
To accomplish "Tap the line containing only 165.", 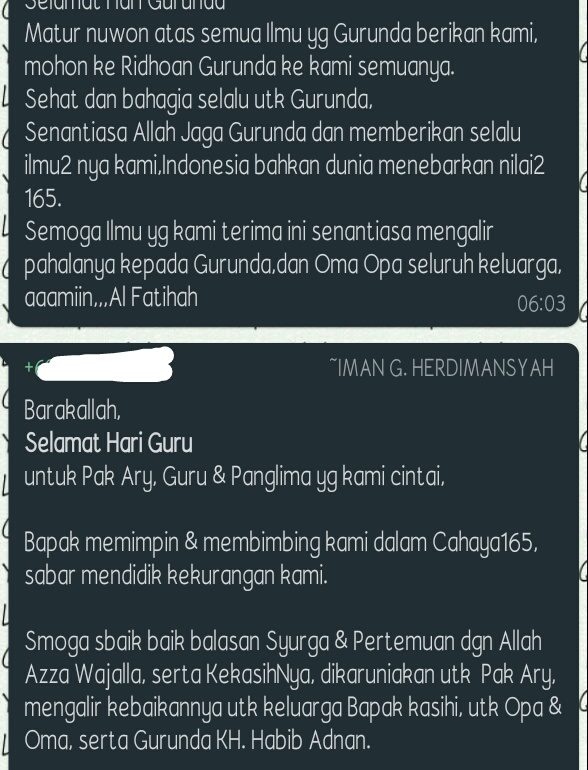I will [43, 198].
